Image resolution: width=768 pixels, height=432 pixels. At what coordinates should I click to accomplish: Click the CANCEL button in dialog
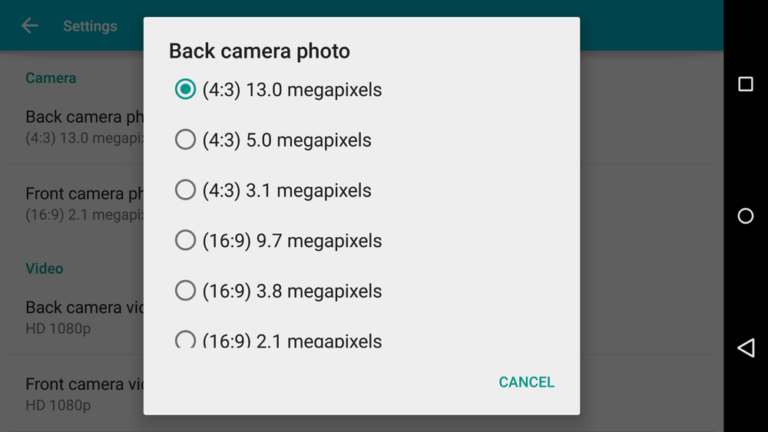(526, 382)
